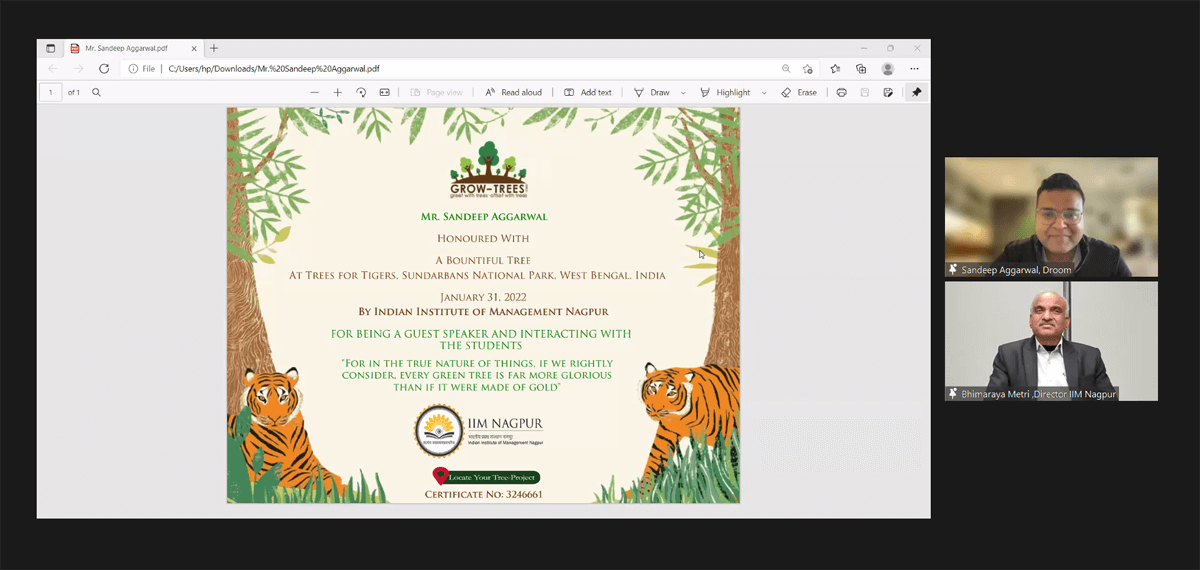
Task: Fit PDF to page width
Action: [x=384, y=92]
